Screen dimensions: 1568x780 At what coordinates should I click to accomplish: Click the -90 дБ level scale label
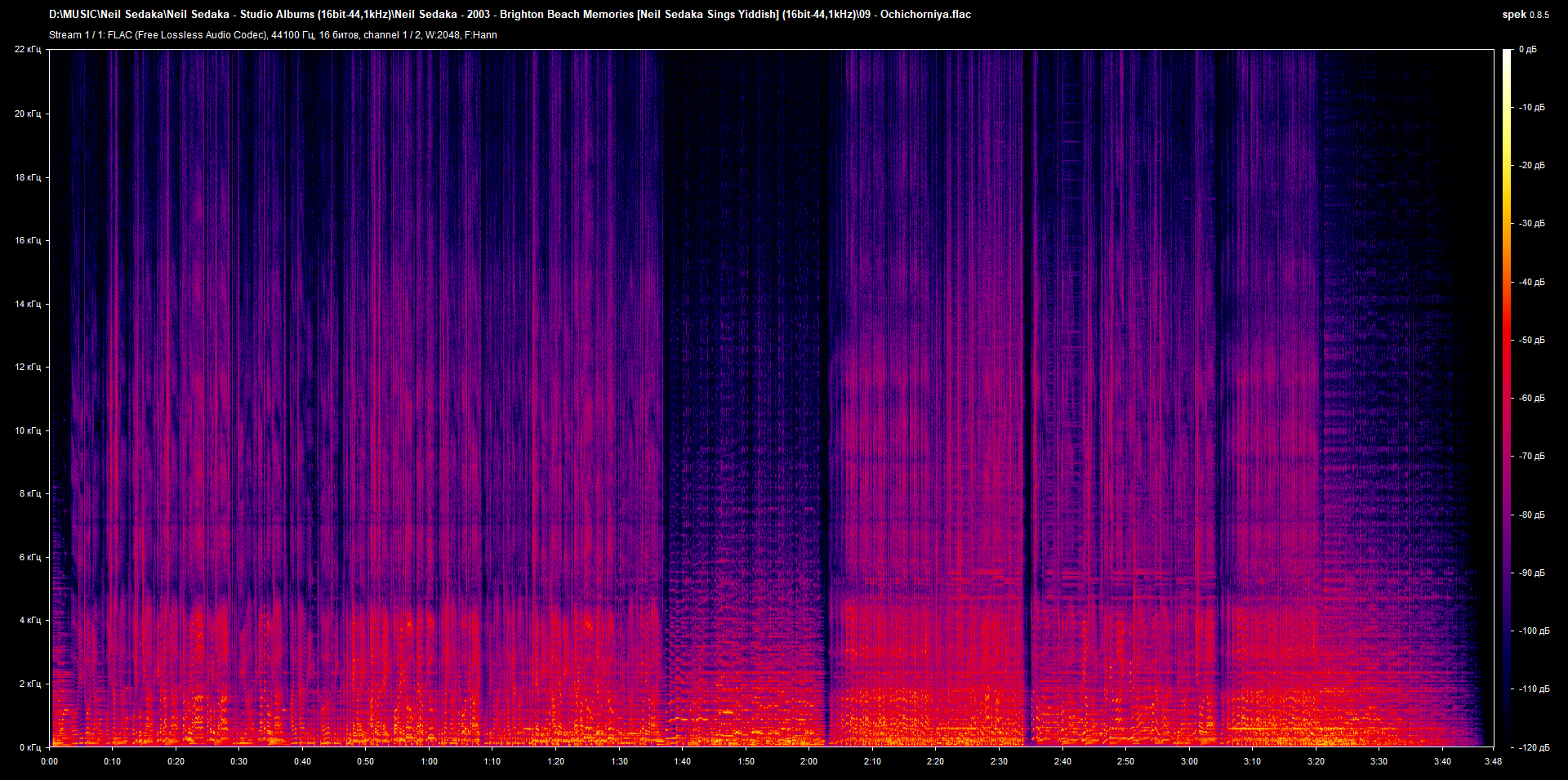[x=1532, y=573]
